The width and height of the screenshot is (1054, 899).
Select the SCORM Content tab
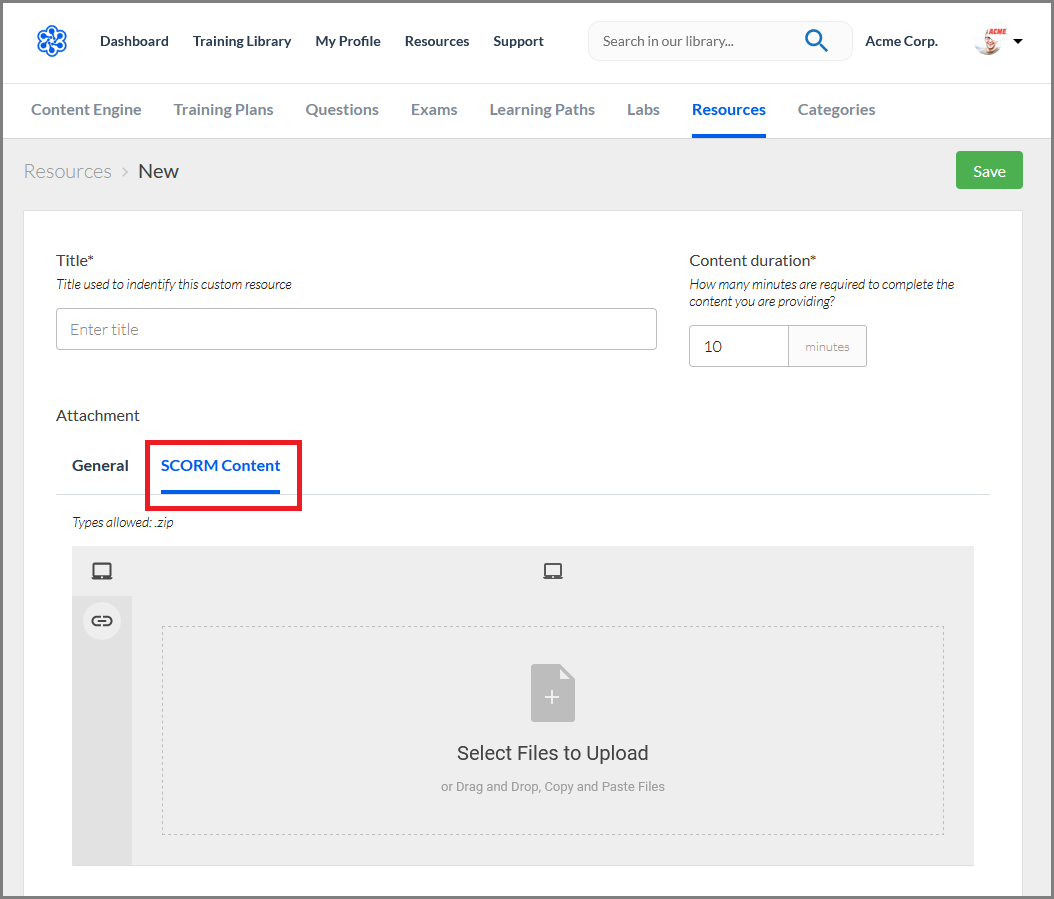point(220,465)
